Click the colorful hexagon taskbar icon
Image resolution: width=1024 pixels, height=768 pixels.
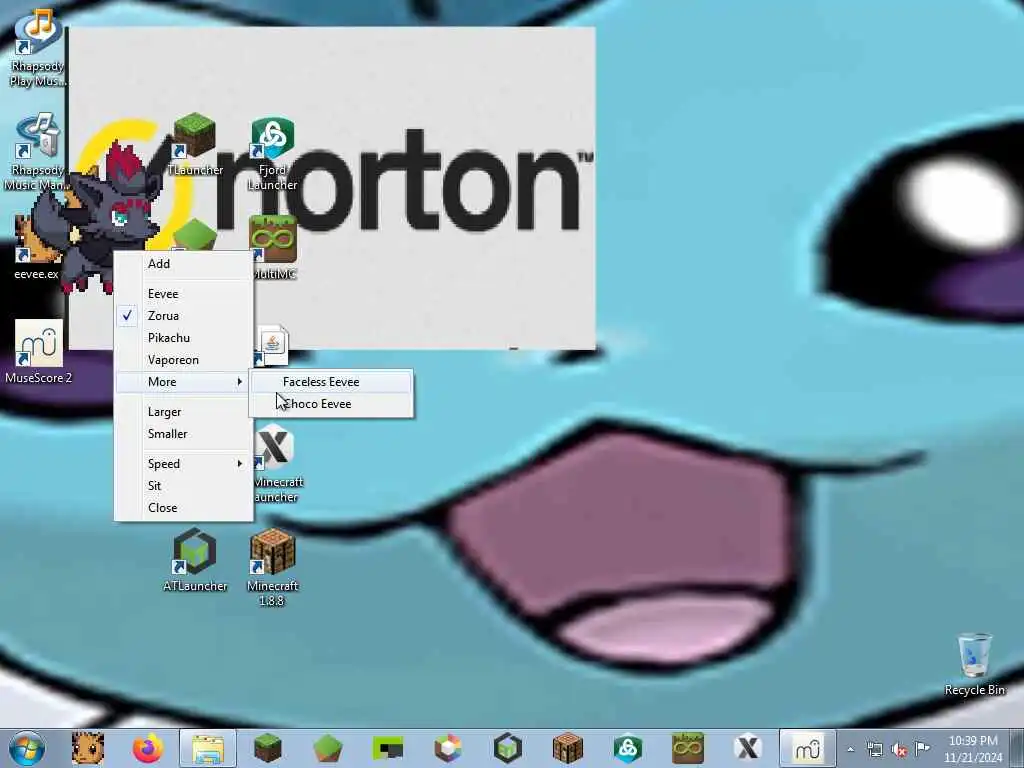point(447,748)
